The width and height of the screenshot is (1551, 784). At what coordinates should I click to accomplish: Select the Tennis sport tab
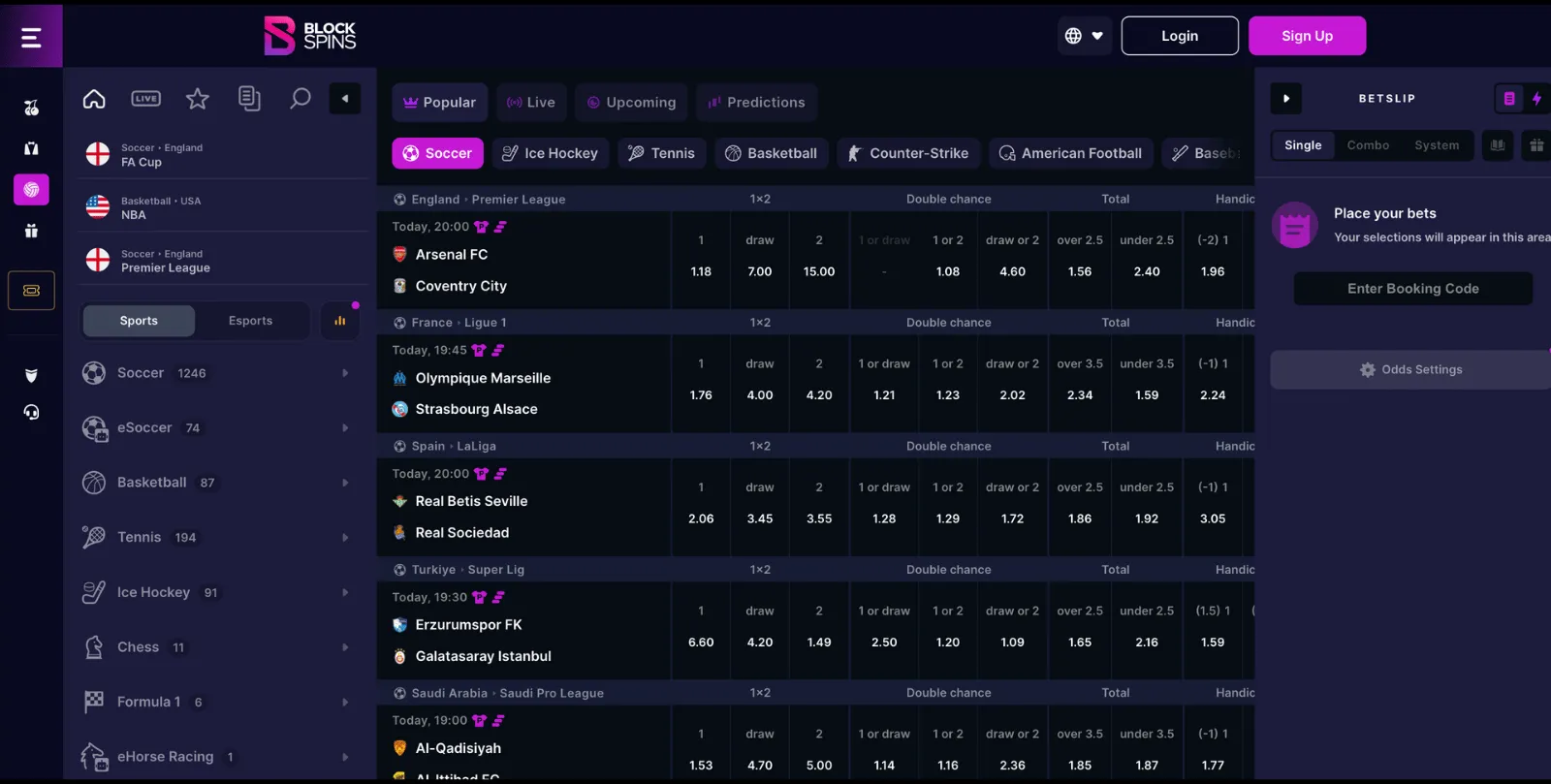click(x=662, y=153)
